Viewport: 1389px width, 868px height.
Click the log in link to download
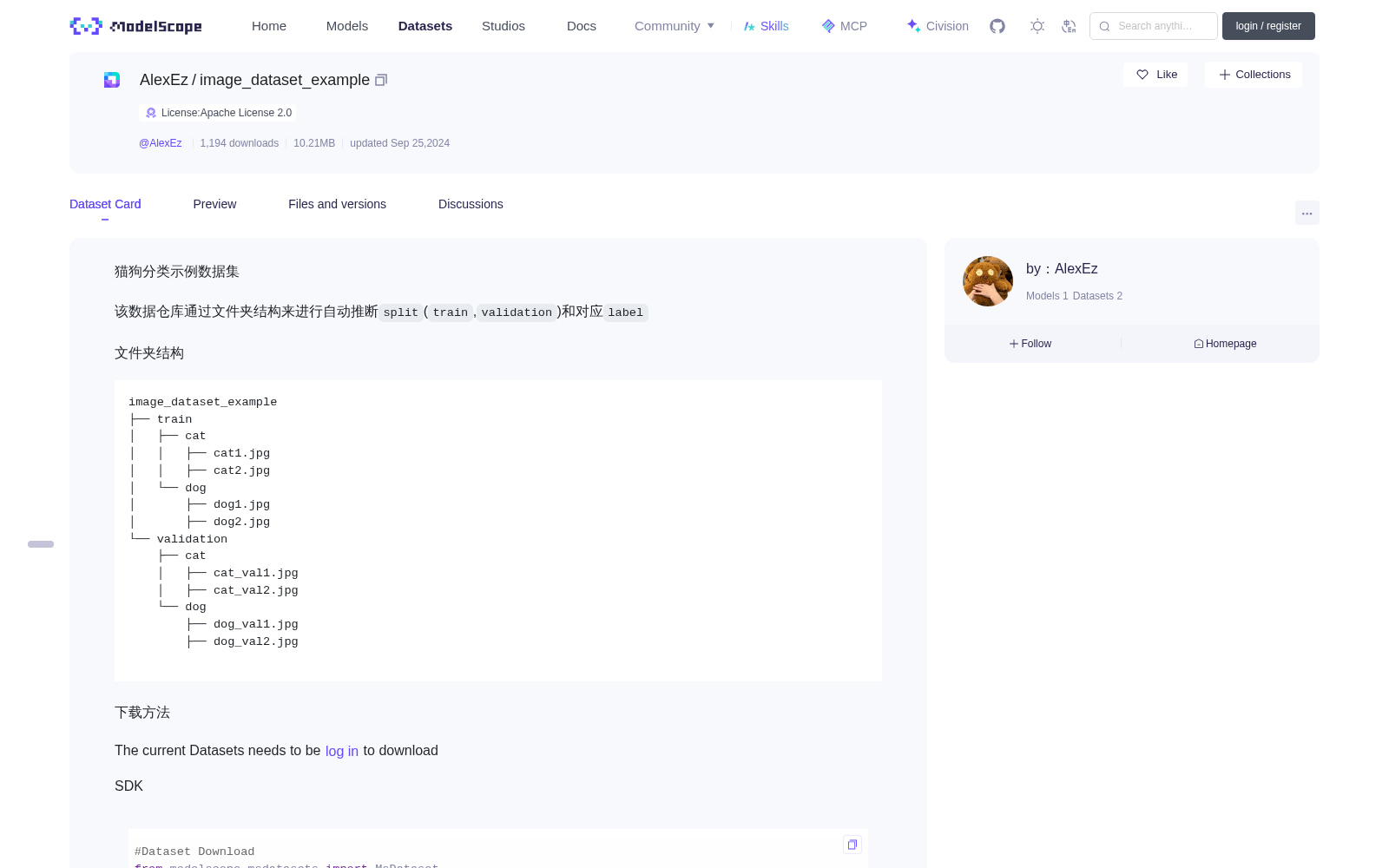tap(342, 752)
